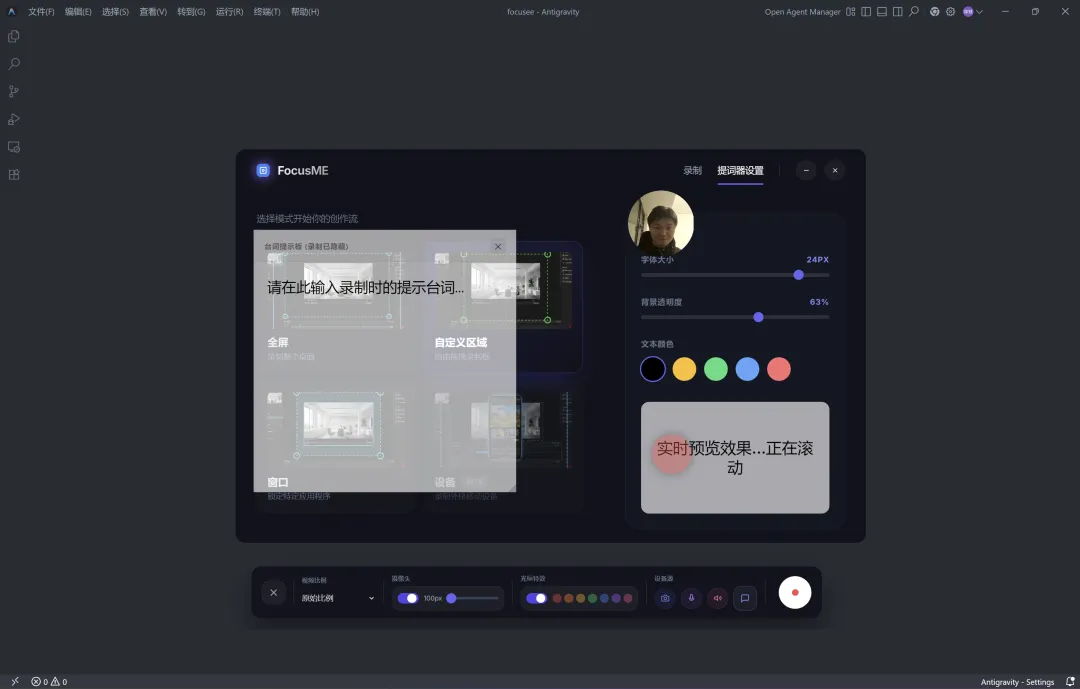Select the blue text color swatch
1080x689 pixels.
[x=747, y=369]
